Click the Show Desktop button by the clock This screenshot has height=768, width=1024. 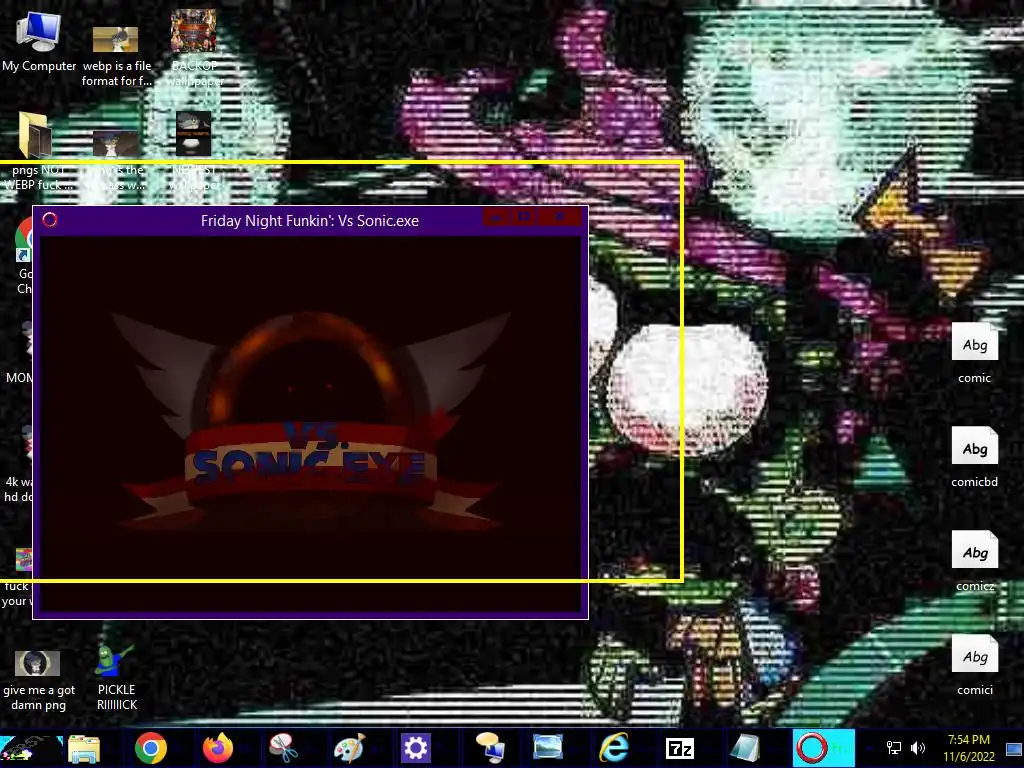tap(1014, 748)
